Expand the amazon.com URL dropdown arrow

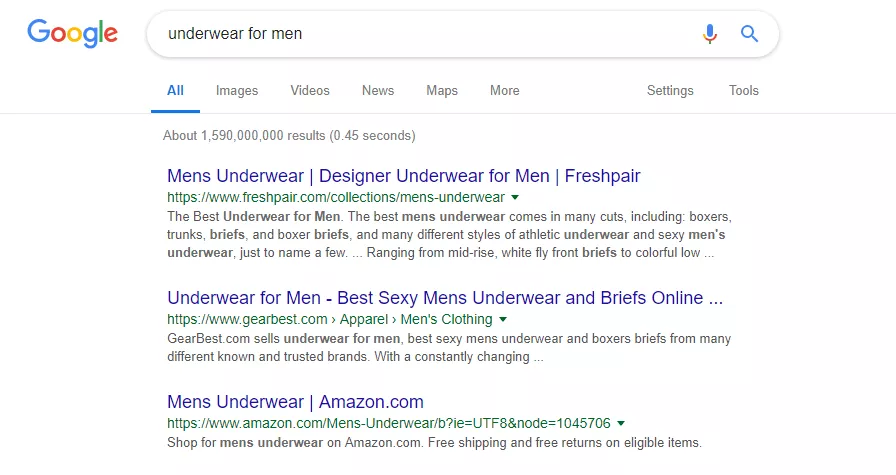(x=621, y=424)
